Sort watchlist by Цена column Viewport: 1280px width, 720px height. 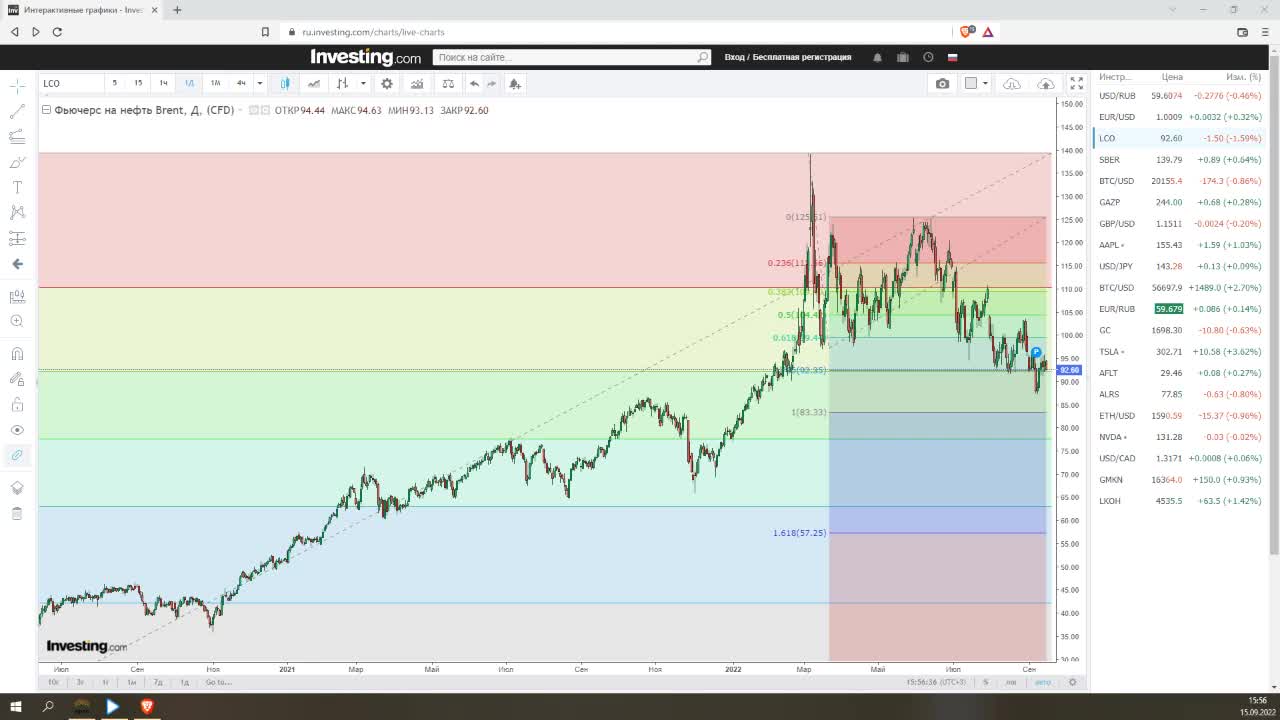(1172, 77)
